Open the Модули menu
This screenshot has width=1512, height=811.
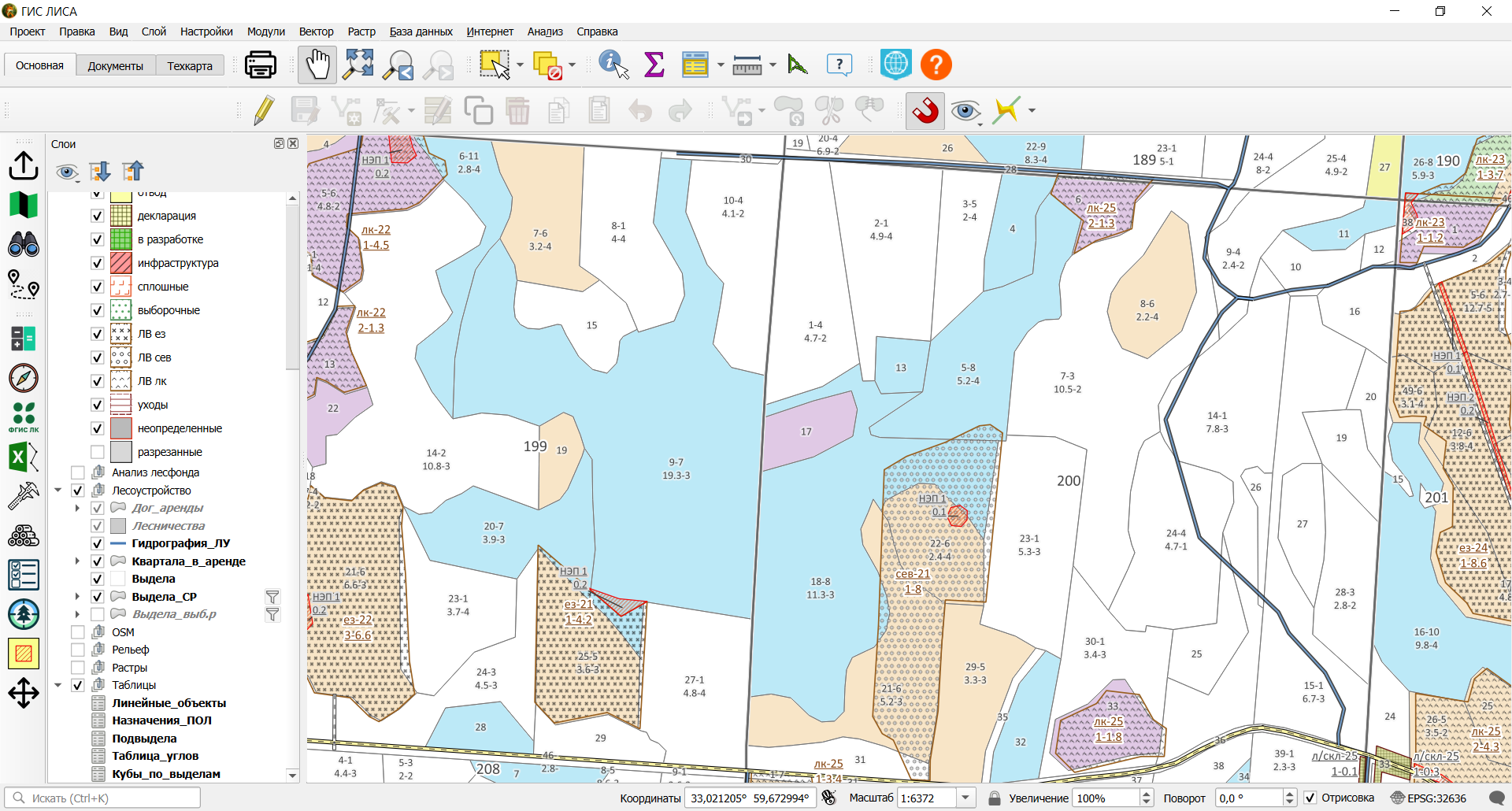266,31
